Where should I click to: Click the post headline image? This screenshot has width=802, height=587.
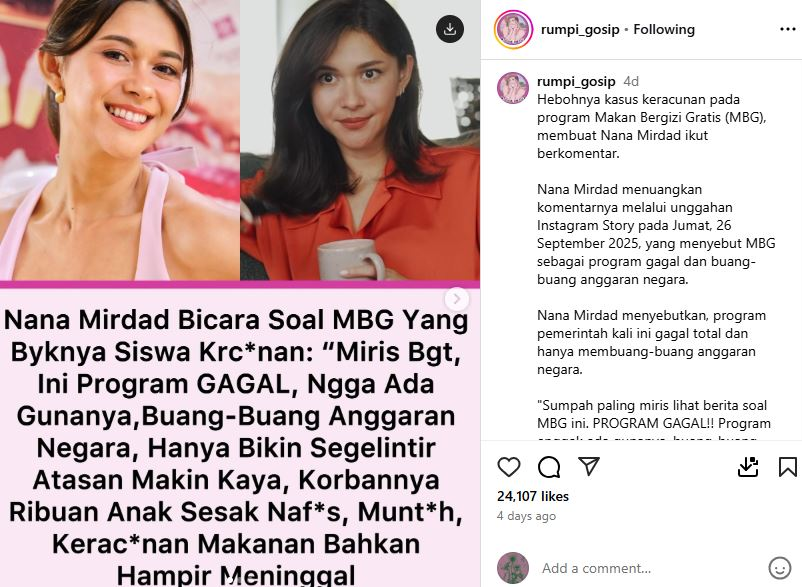click(x=240, y=294)
